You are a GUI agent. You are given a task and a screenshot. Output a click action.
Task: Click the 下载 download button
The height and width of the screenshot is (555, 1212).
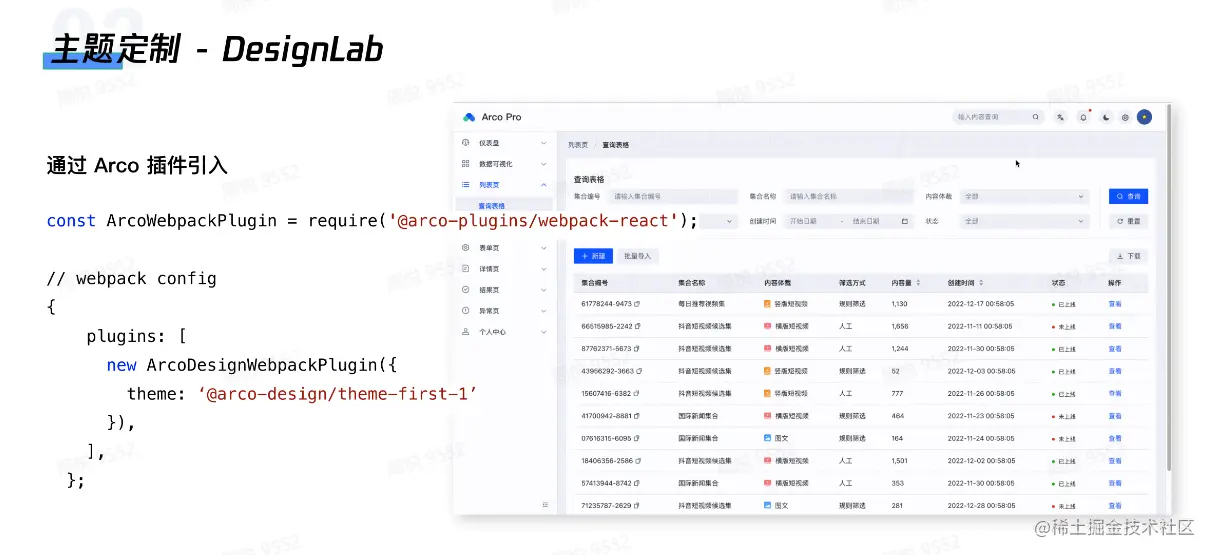coord(1129,256)
